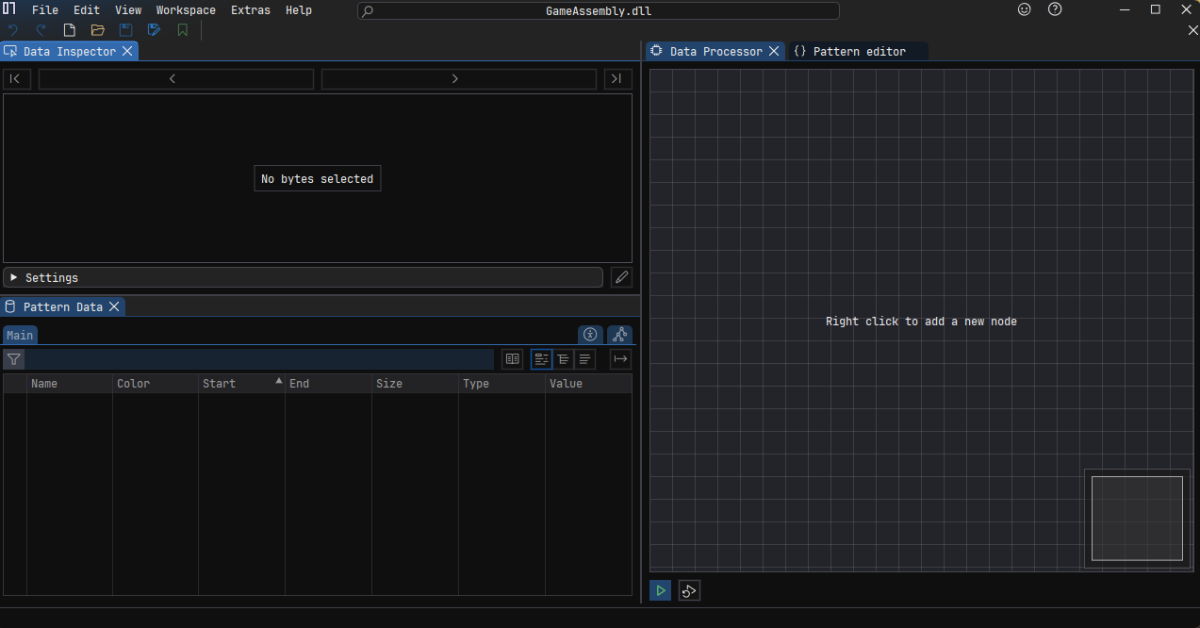Open the question mark help icon
This screenshot has width=1200, height=628.
tap(1055, 10)
